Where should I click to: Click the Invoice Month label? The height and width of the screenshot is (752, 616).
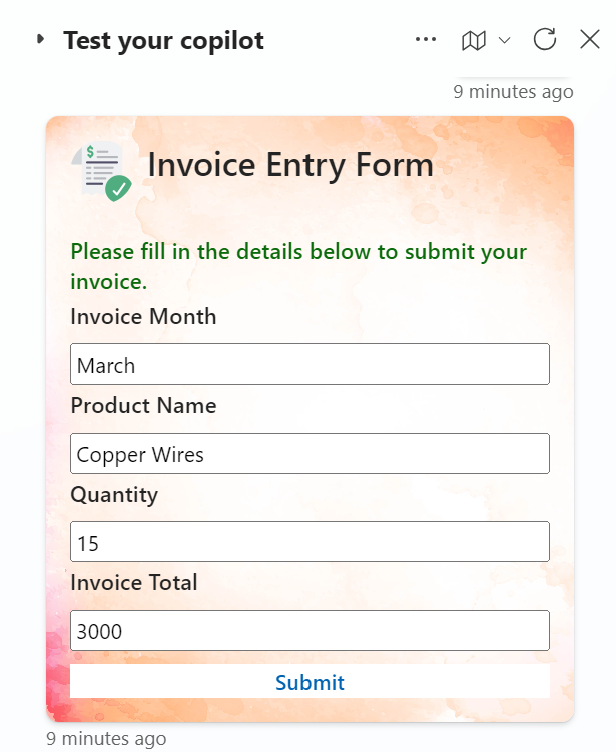[143, 317]
